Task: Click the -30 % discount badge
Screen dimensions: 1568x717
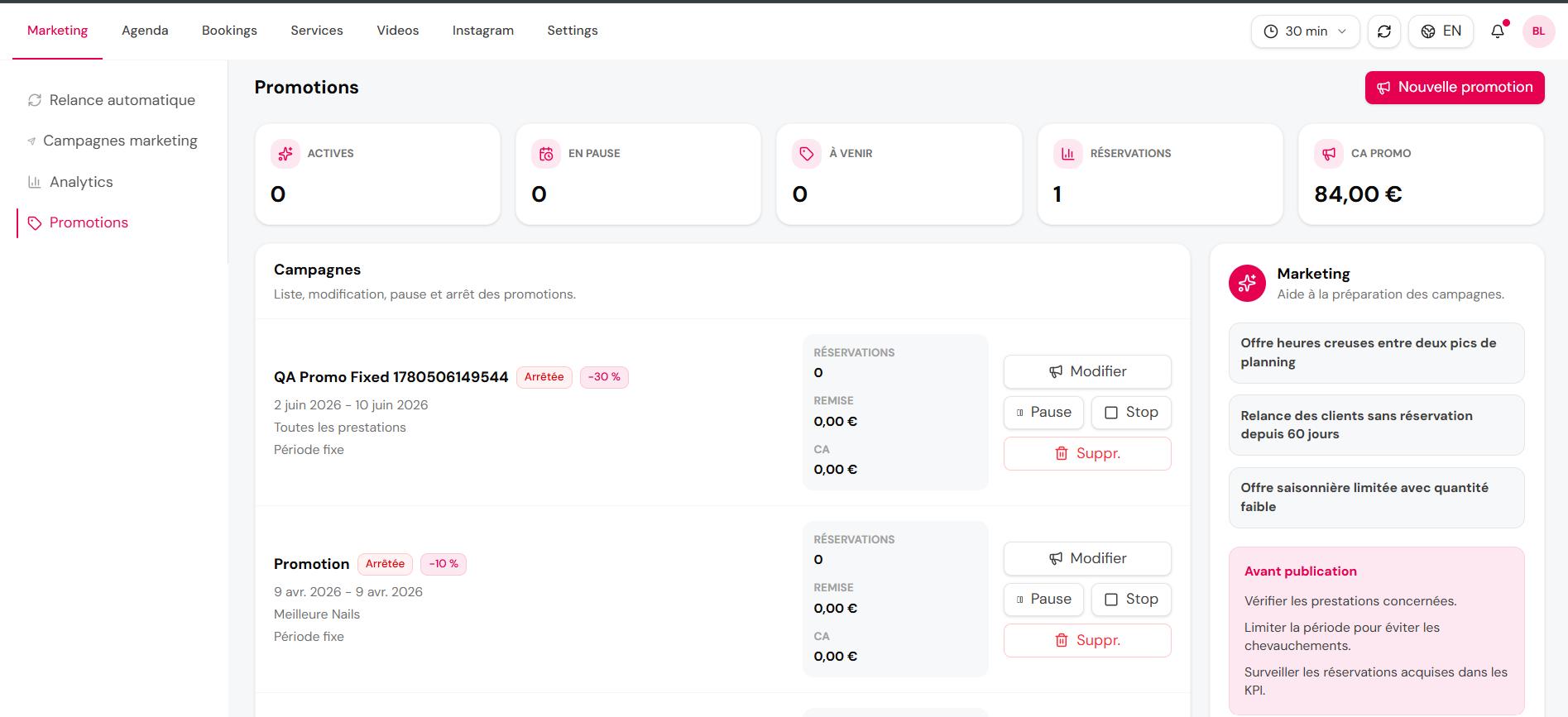Action: tap(604, 377)
